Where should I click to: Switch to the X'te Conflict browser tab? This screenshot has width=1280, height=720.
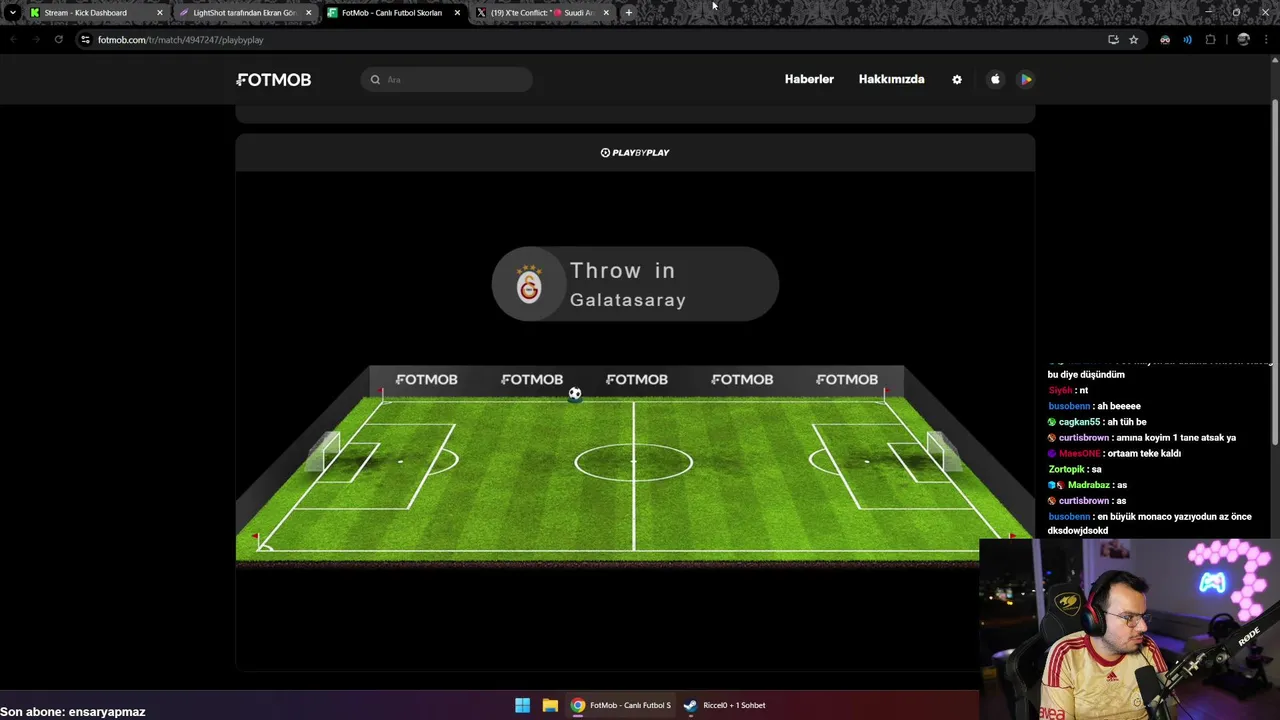[x=543, y=13]
